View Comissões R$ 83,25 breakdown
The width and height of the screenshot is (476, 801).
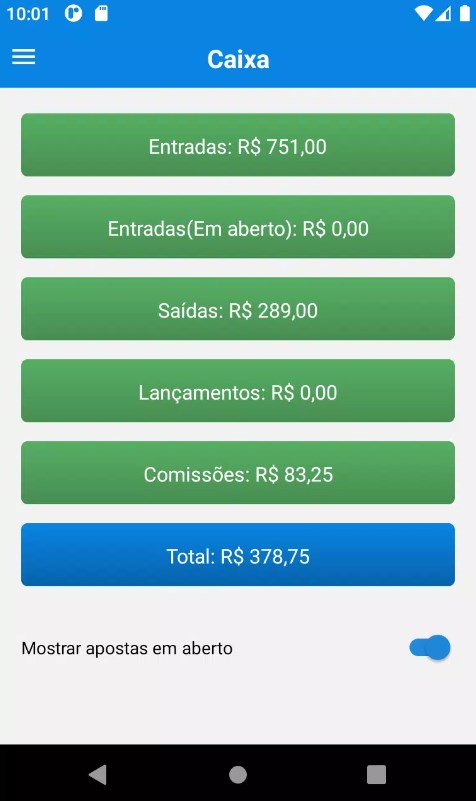click(238, 473)
